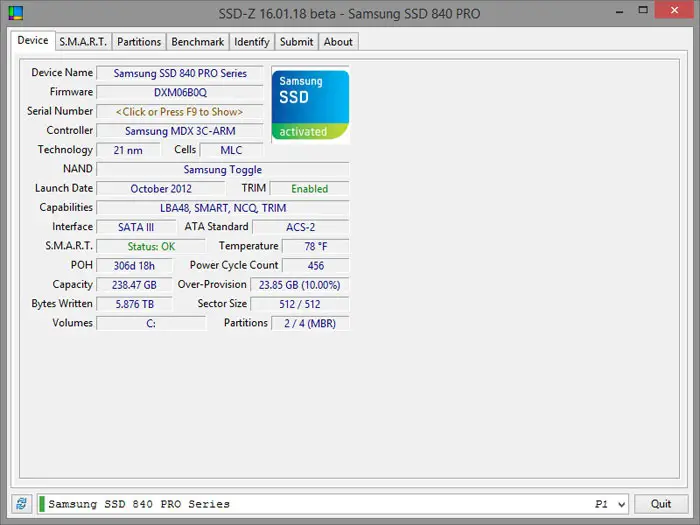The height and width of the screenshot is (525, 700).
Task: Click the volumes value 'C:'
Action: 151,323
